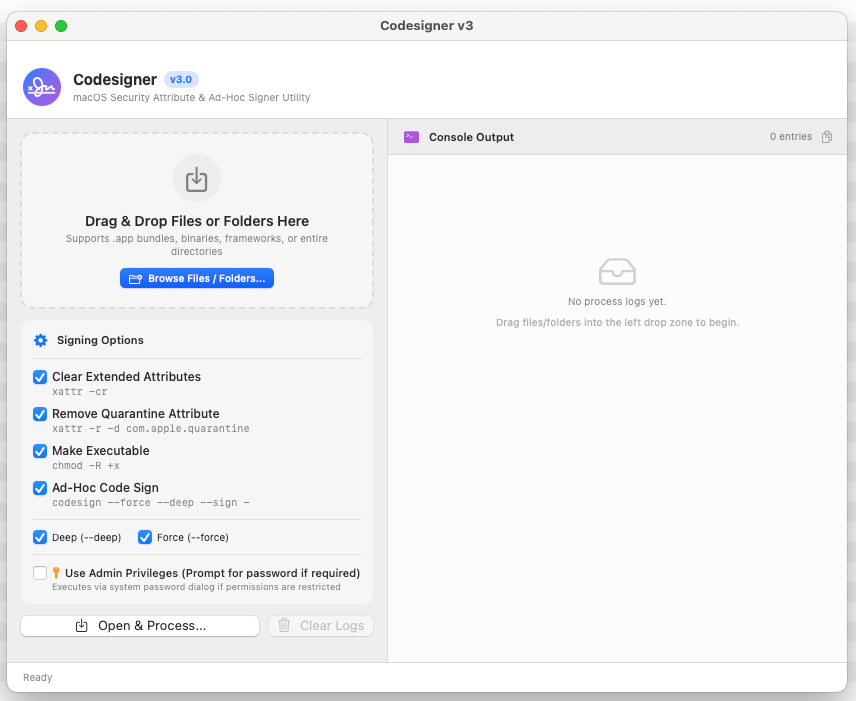This screenshot has height=701, width=856.
Task: Click the 'Signing Options' section title
Action: (100, 340)
